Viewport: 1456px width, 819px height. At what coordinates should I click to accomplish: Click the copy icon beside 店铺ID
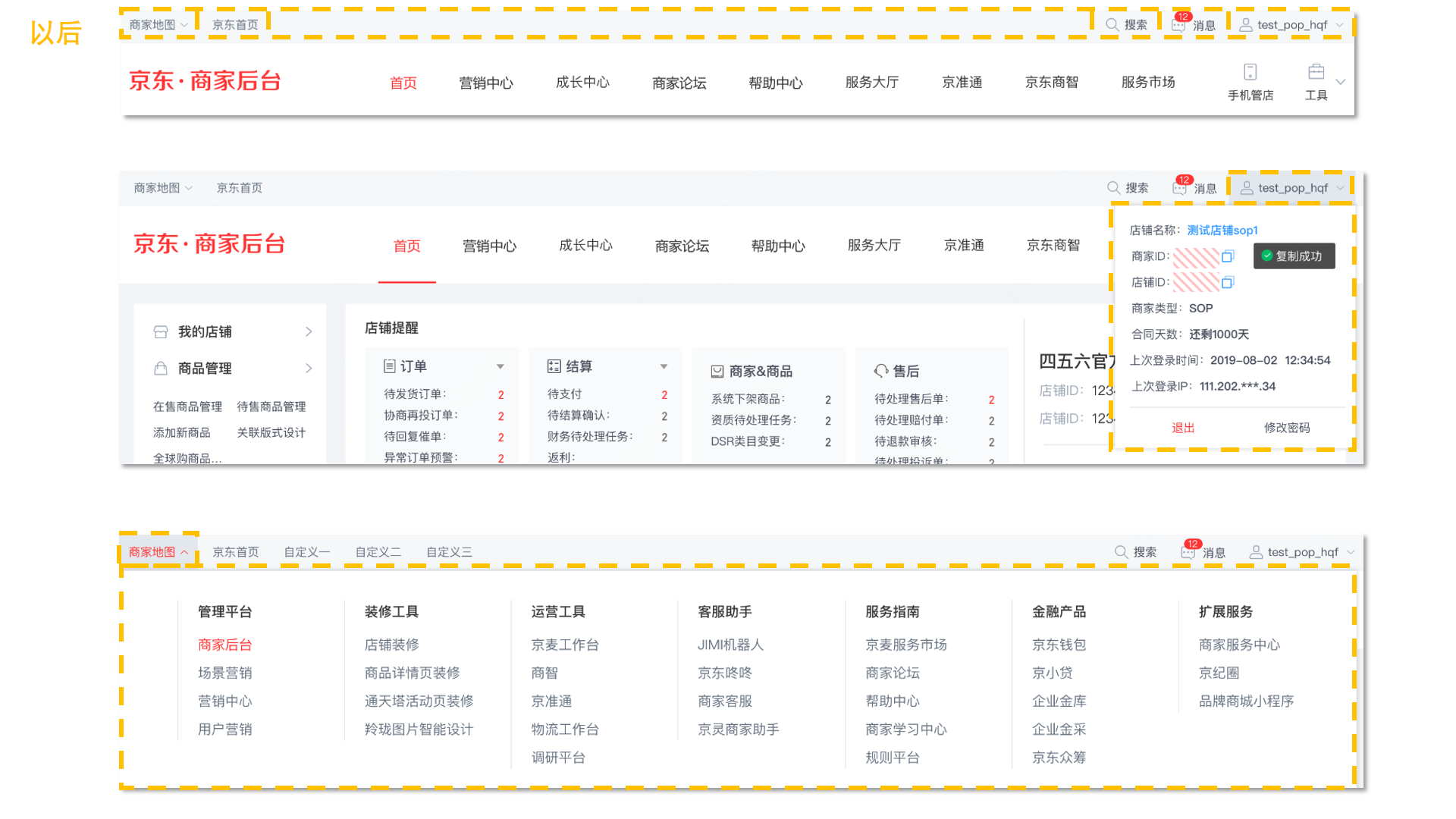[x=1228, y=282]
